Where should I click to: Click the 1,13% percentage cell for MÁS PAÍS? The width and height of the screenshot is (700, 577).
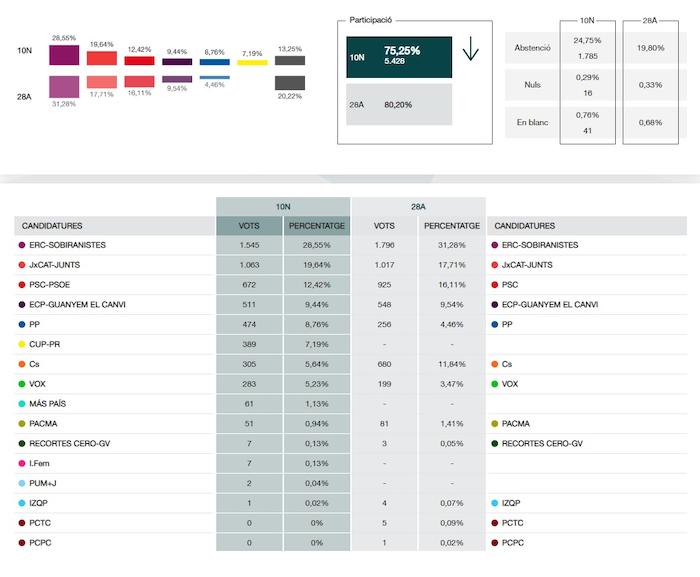317,404
